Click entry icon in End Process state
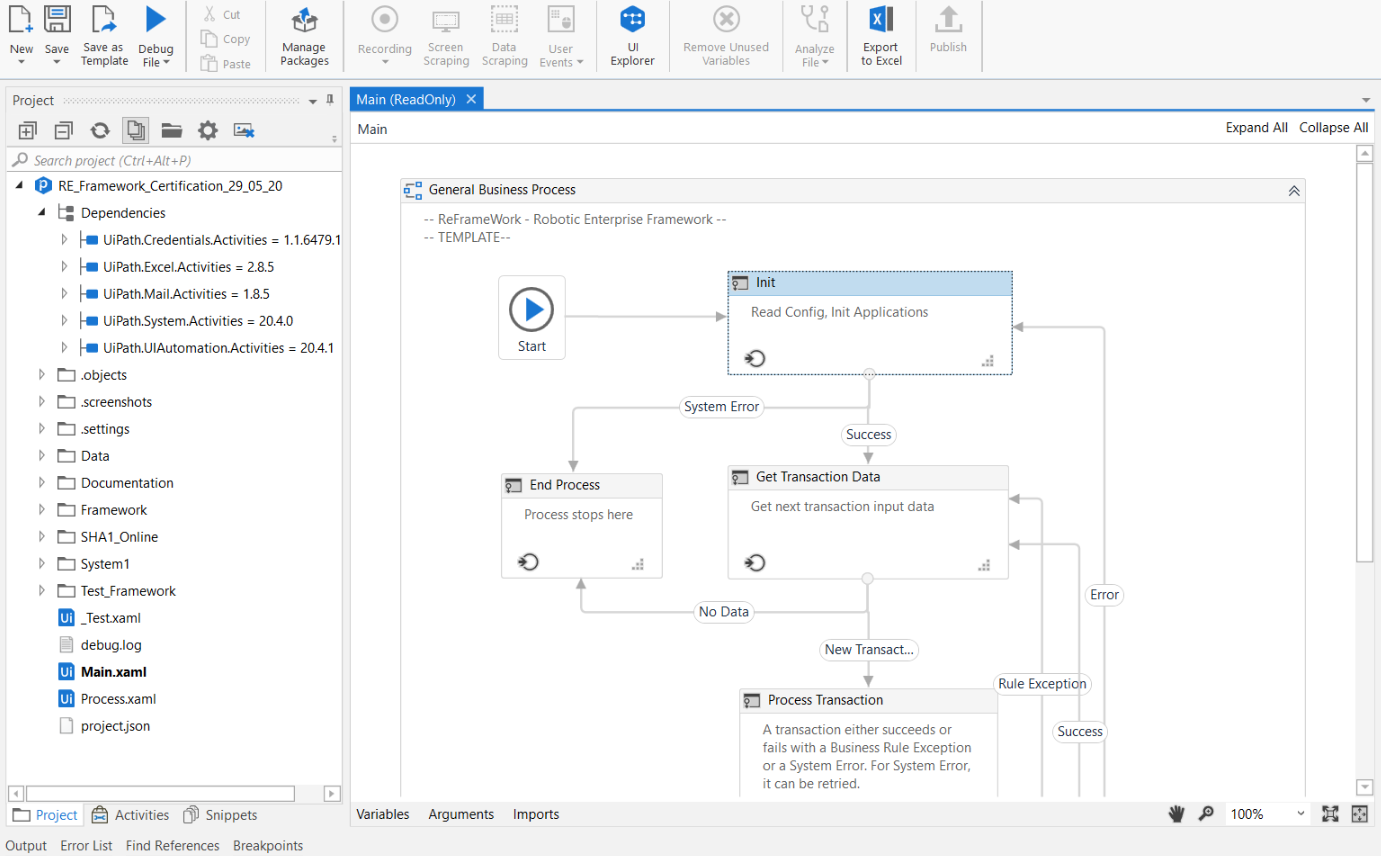Image resolution: width=1381 pixels, height=856 pixels. (529, 562)
